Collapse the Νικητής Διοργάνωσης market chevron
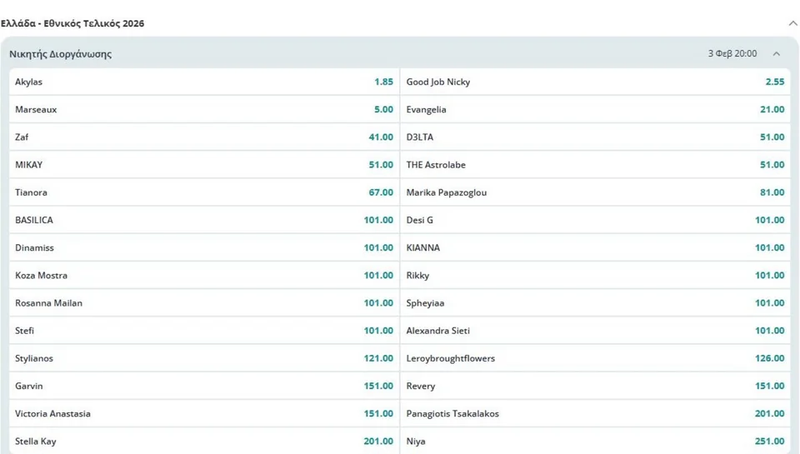Image resolution: width=800 pixels, height=454 pixels. tap(776, 54)
